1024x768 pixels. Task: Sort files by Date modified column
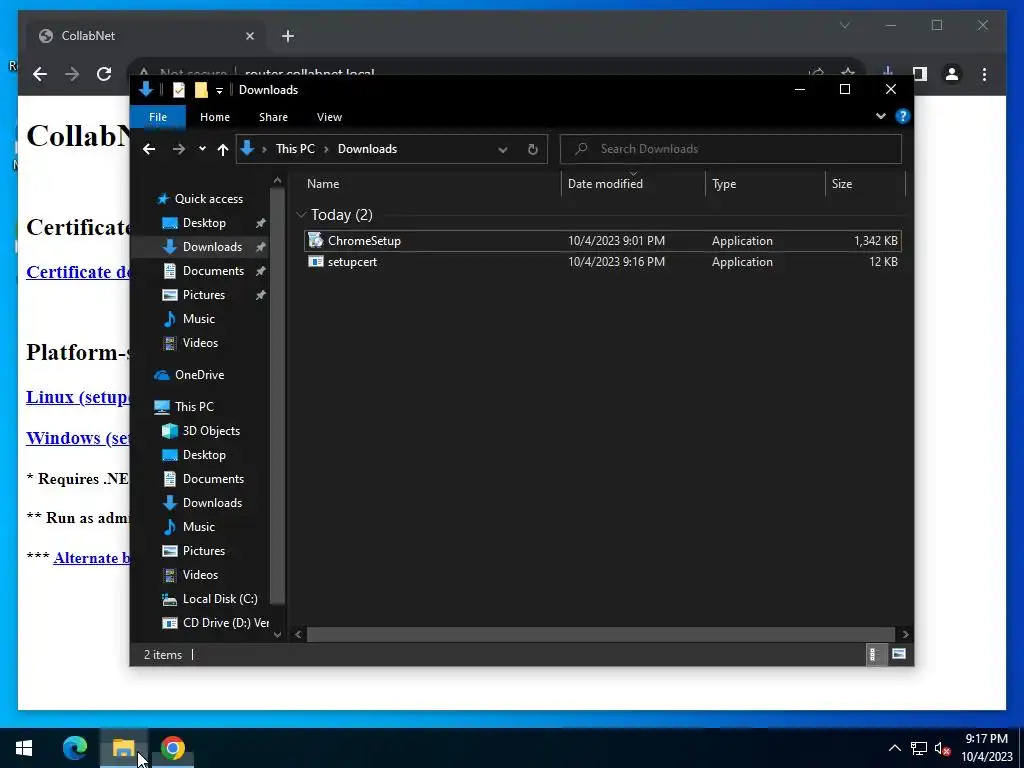coord(633,184)
